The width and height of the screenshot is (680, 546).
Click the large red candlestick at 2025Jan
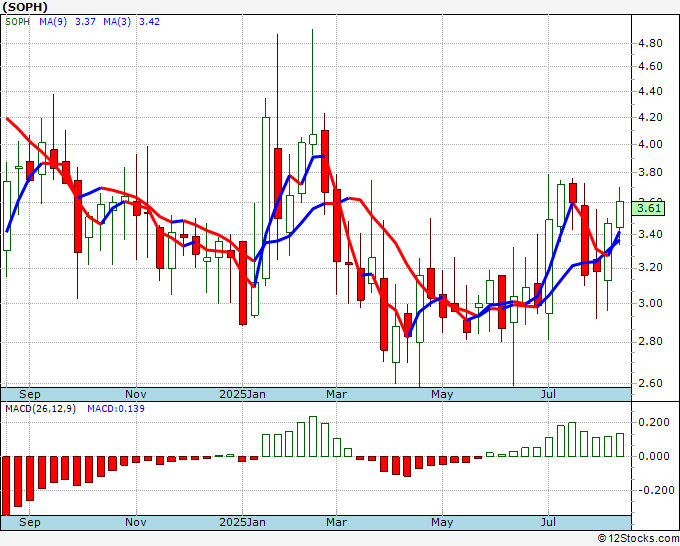tap(243, 283)
